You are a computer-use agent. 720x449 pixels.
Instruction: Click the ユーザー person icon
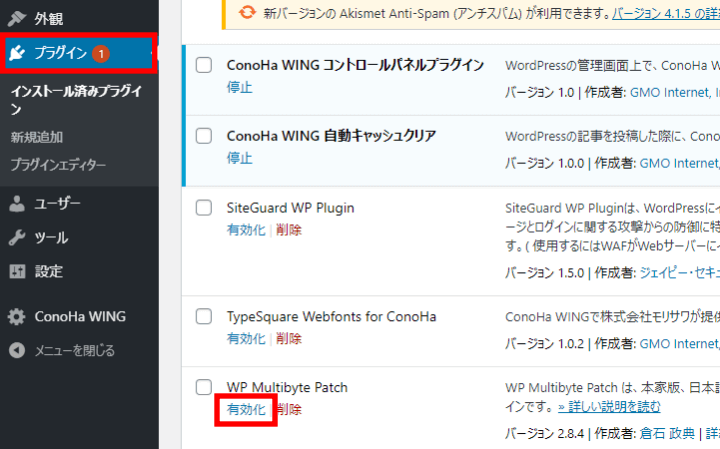[17, 203]
